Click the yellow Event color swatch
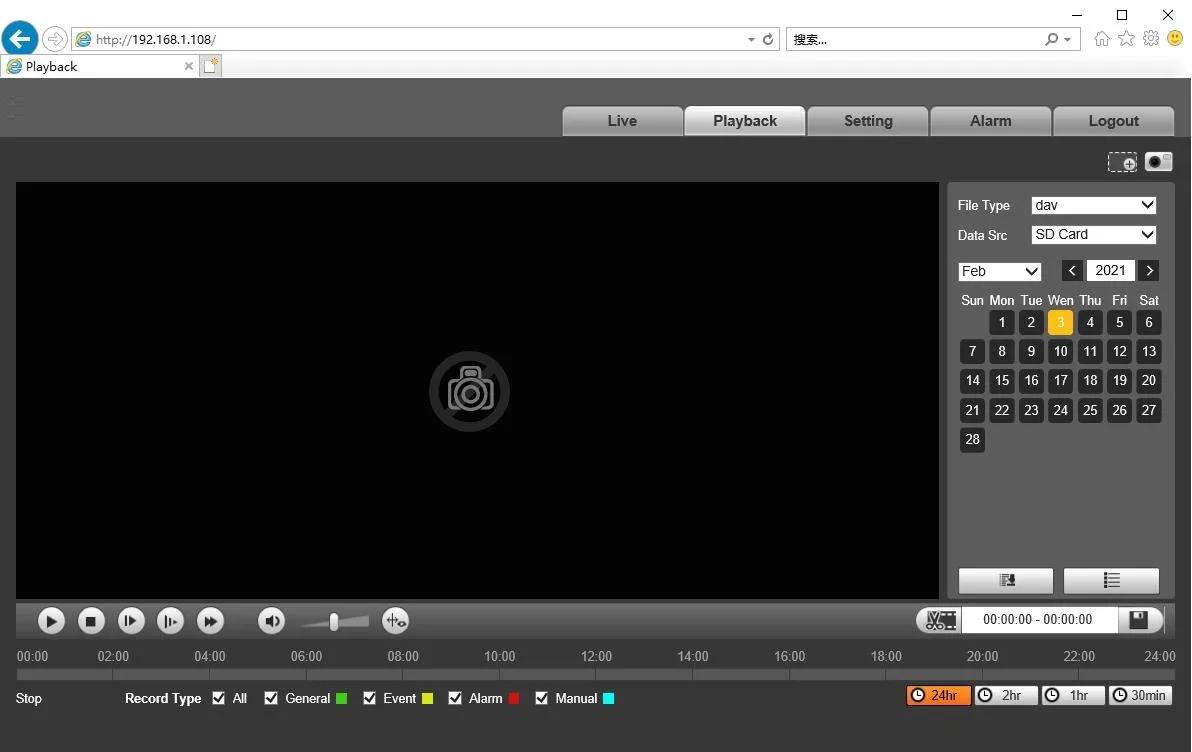The height and width of the screenshot is (752, 1192). point(427,699)
